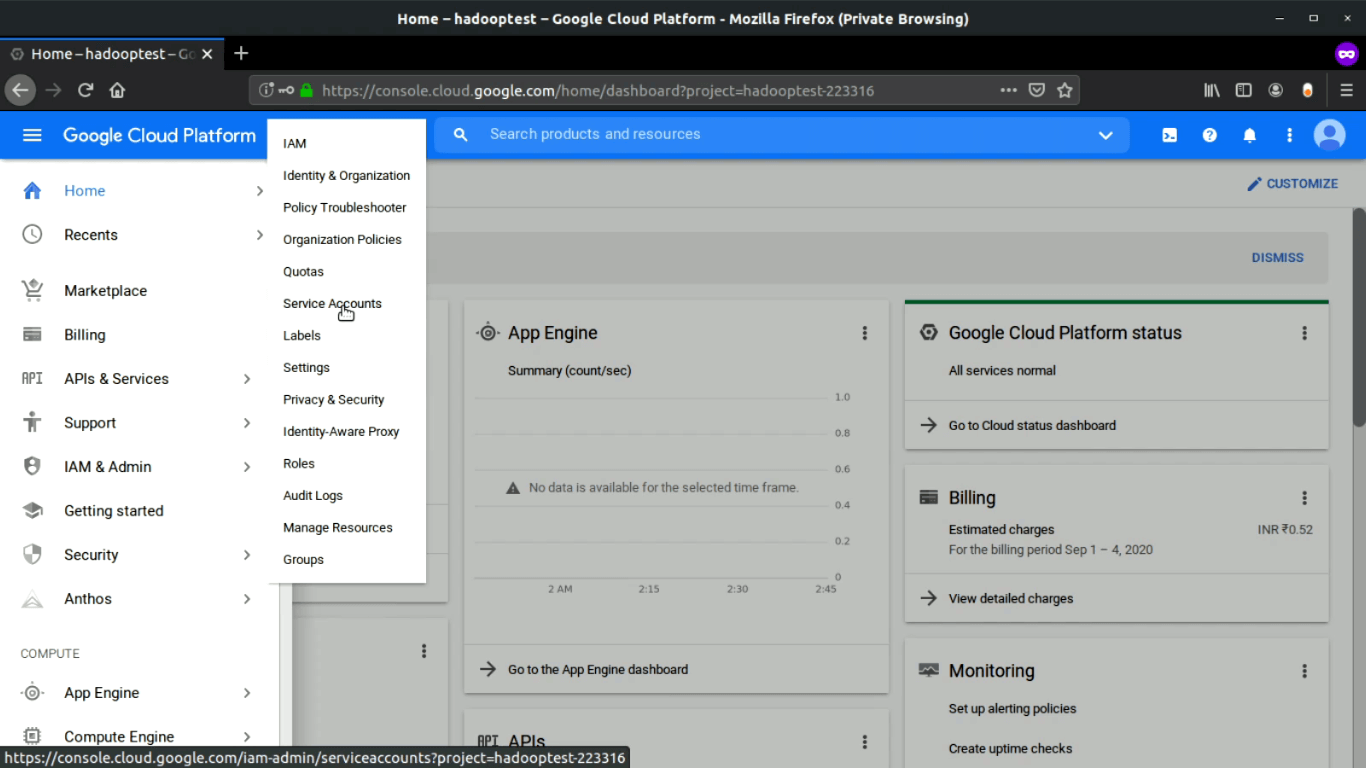The height and width of the screenshot is (768, 1366).
Task: Click the App Engine icon in sidebar
Action: [32, 693]
